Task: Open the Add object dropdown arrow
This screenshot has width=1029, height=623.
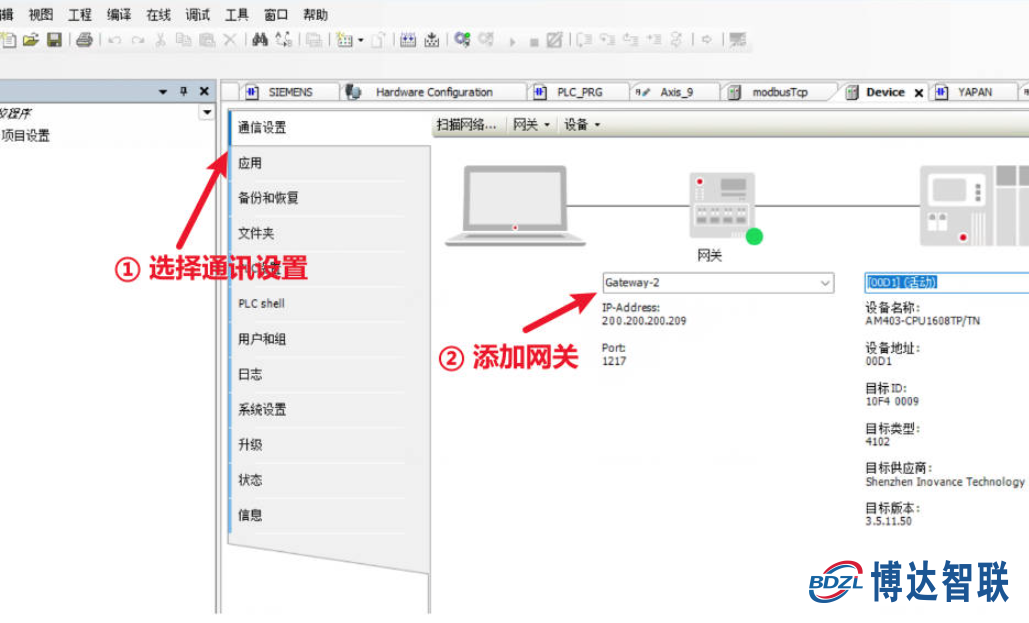Action: tap(361, 41)
